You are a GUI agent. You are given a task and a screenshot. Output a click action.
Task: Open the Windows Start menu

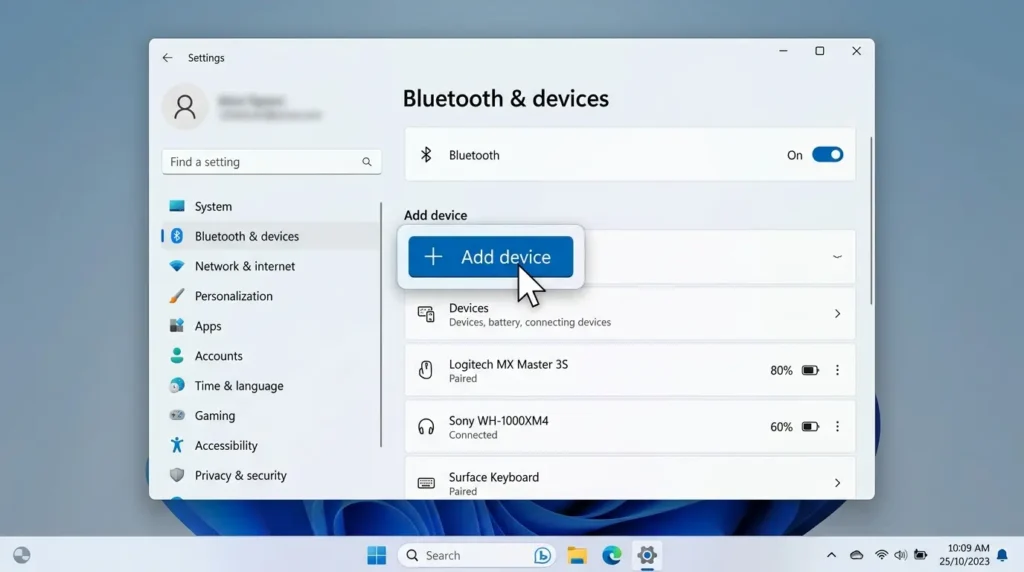pos(377,555)
